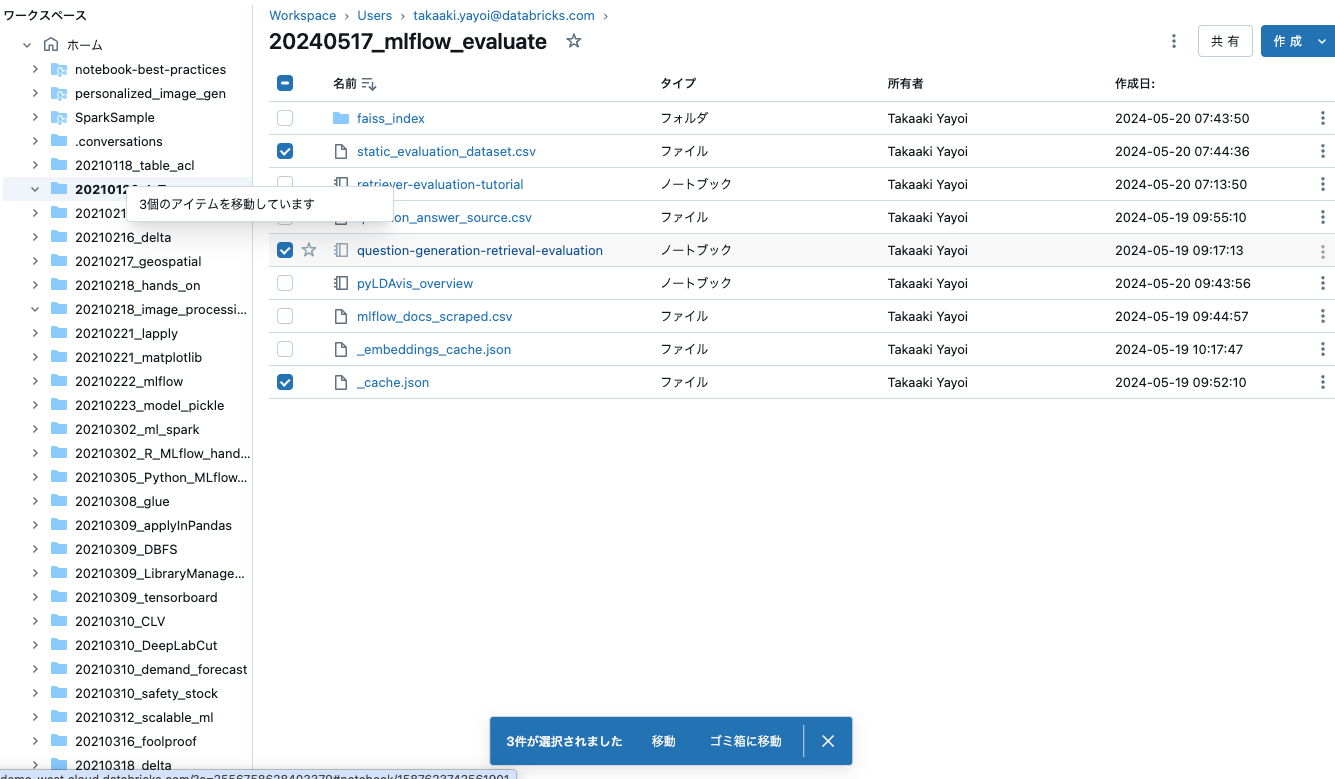The width and height of the screenshot is (1335, 779).
Task: Click the notebook icon beside pyLDAvis_overview
Action: 340,283
